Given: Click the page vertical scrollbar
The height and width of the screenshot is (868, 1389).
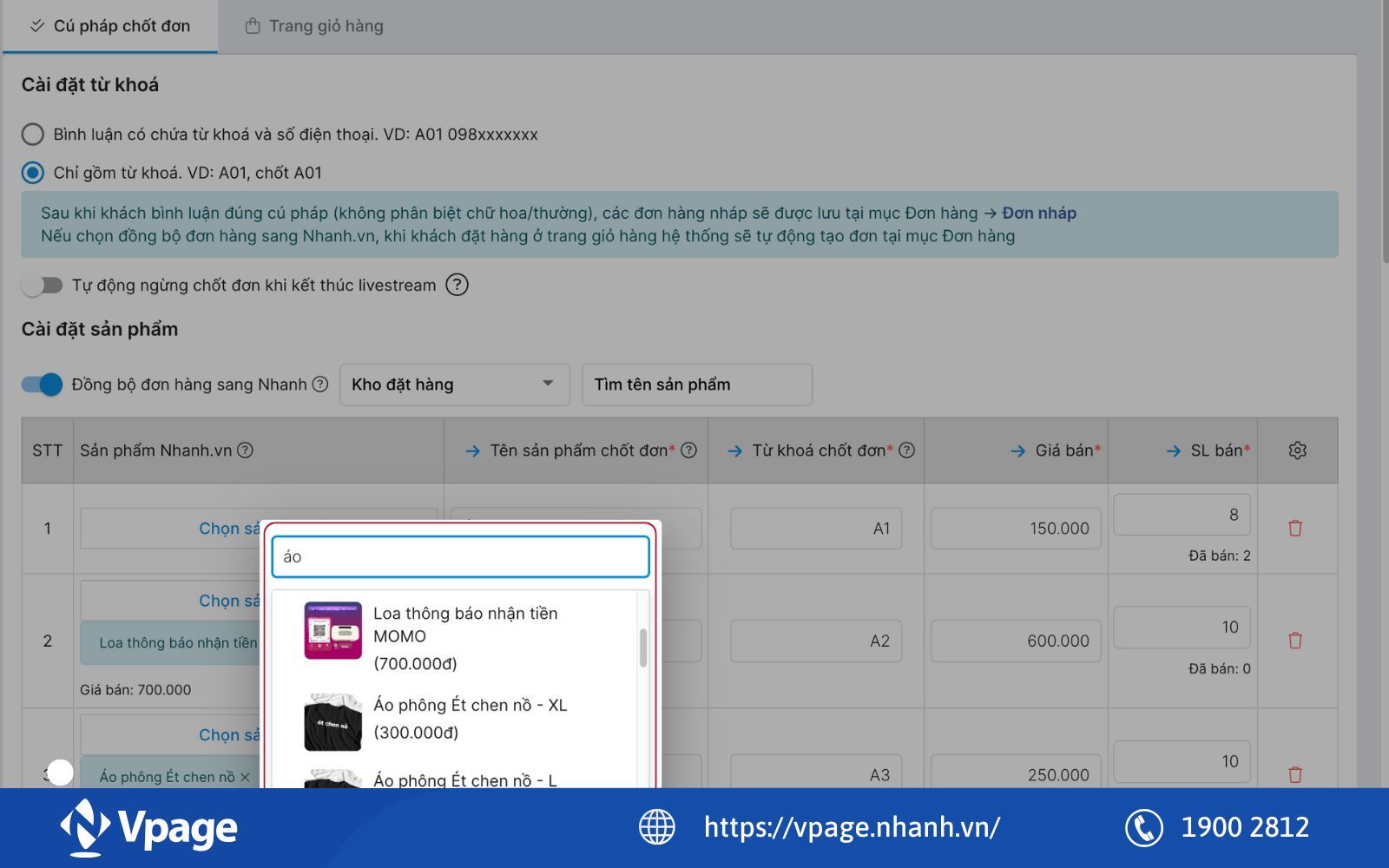Looking at the screenshot, I should [1385, 130].
